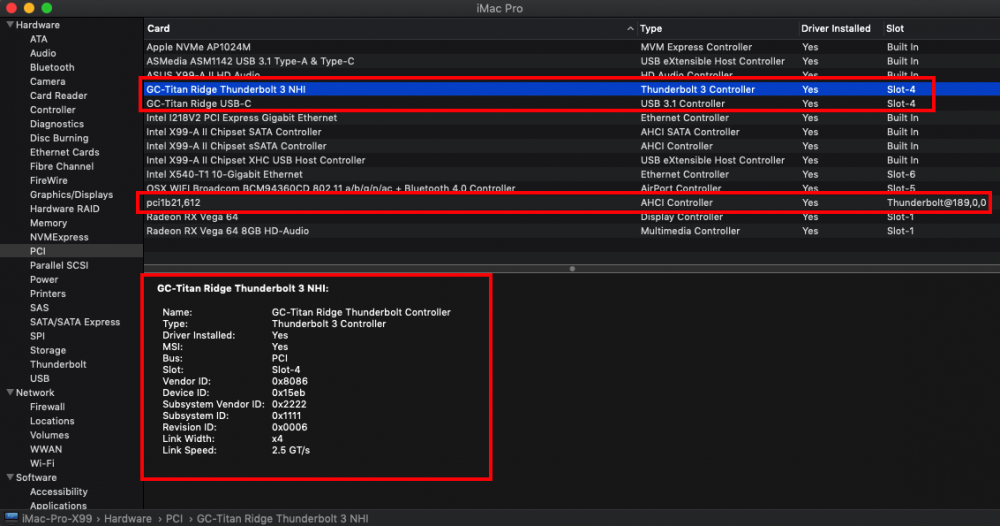Screen dimensions: 1000x526
Task: Click Hardware in the bottom path bar
Action: coord(128,519)
